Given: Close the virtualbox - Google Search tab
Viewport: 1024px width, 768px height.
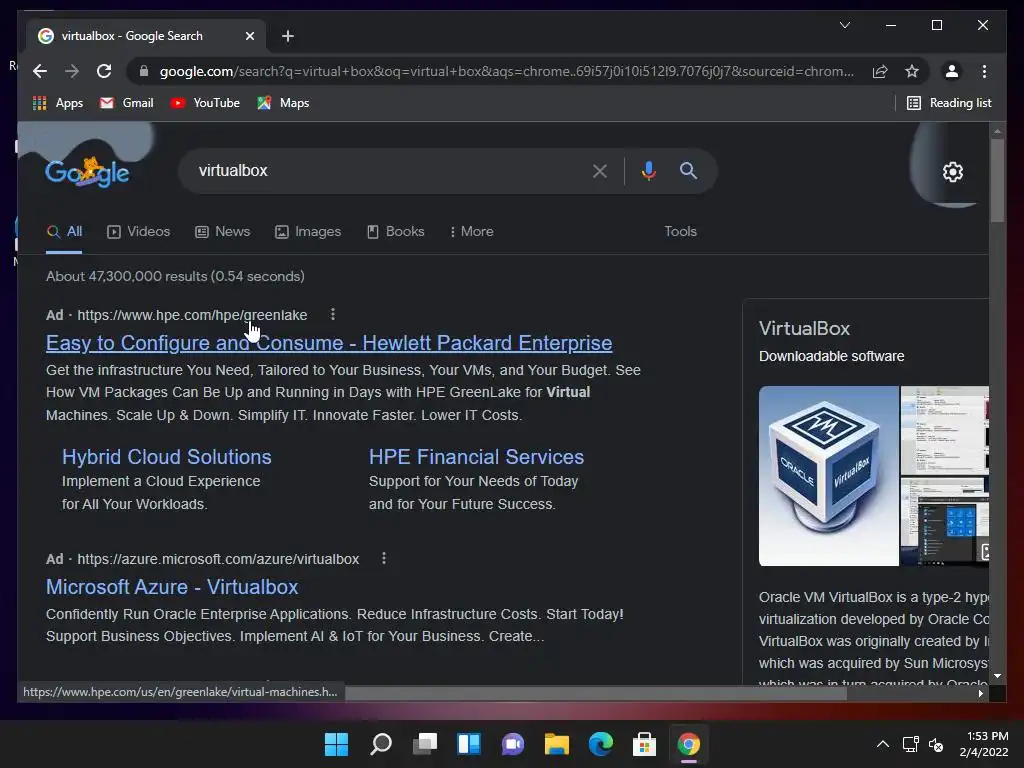Looking at the screenshot, I should pyautogui.click(x=249, y=36).
